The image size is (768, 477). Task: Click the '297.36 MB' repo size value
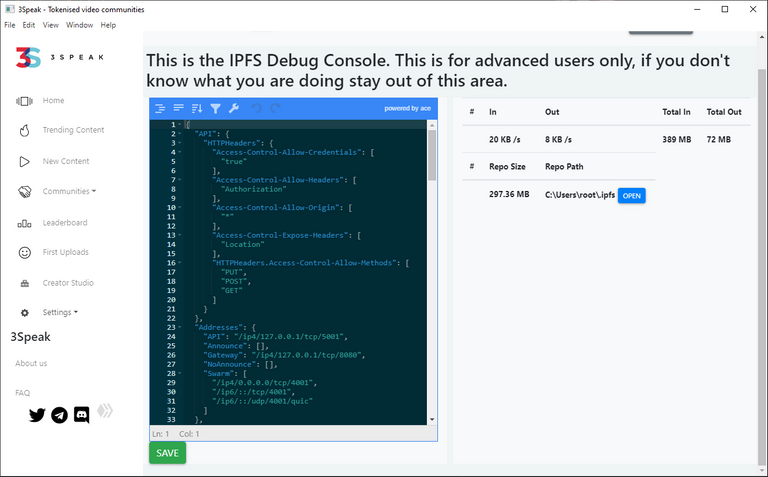point(509,194)
